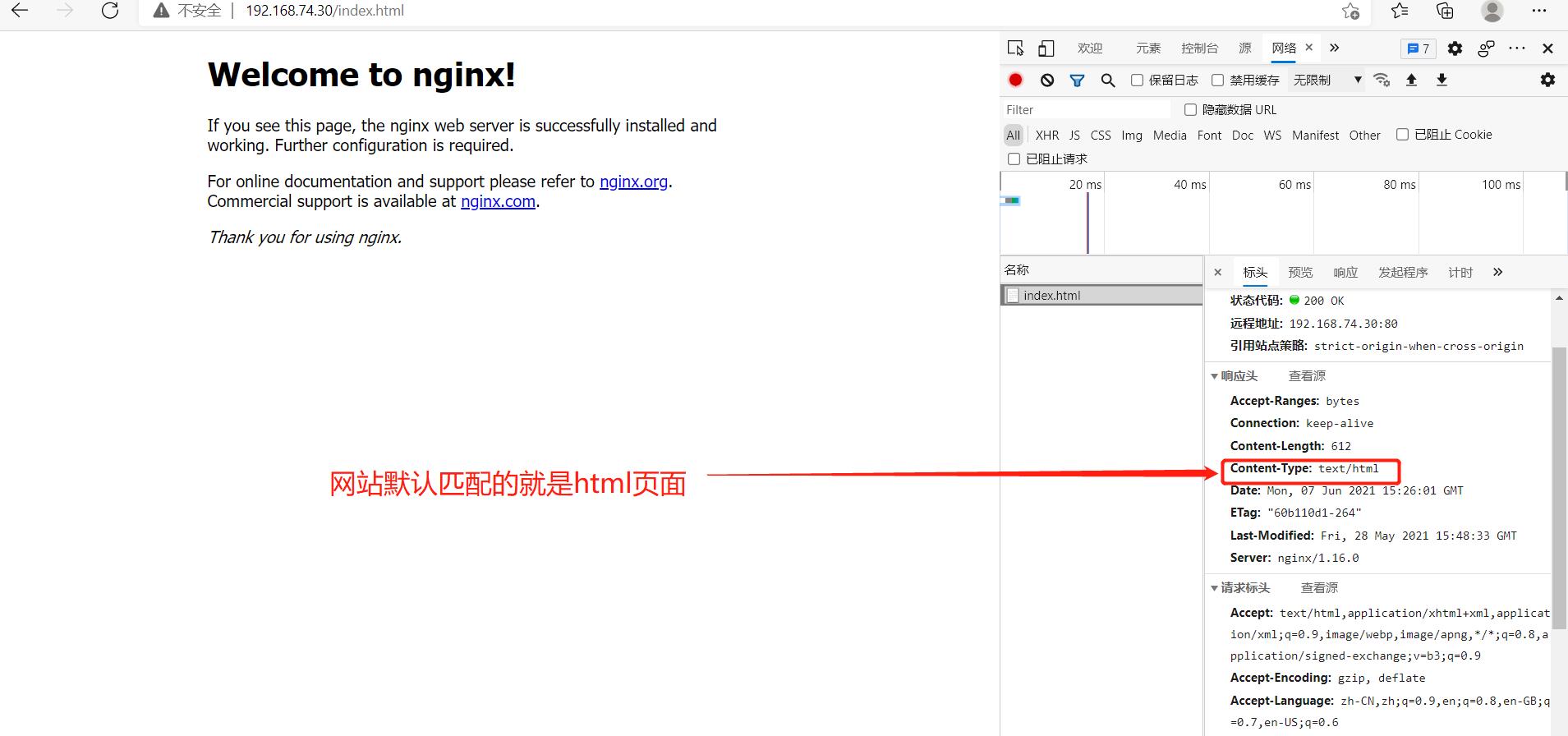The image size is (1568, 736).
Task: Enable the 禁用缓存 checkbox
Action: [x=1218, y=80]
